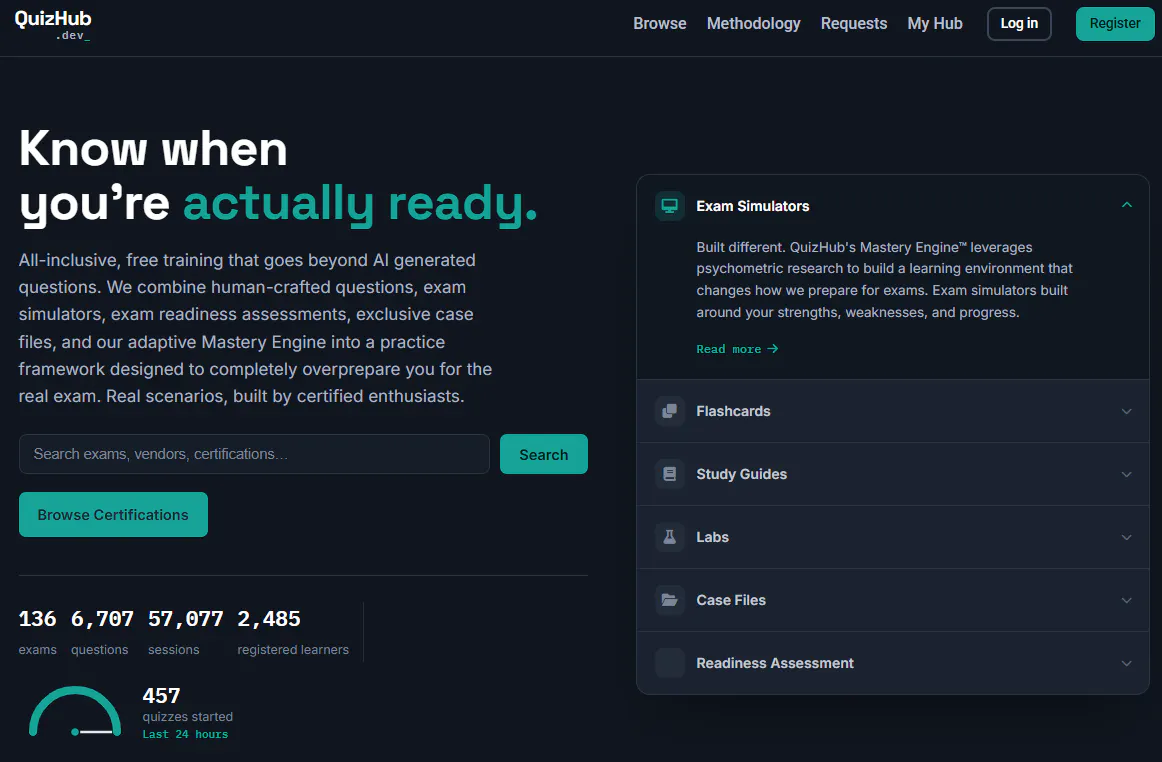1162x762 pixels.
Task: Click the Readiness Assessment heading text
Action: tap(774, 663)
